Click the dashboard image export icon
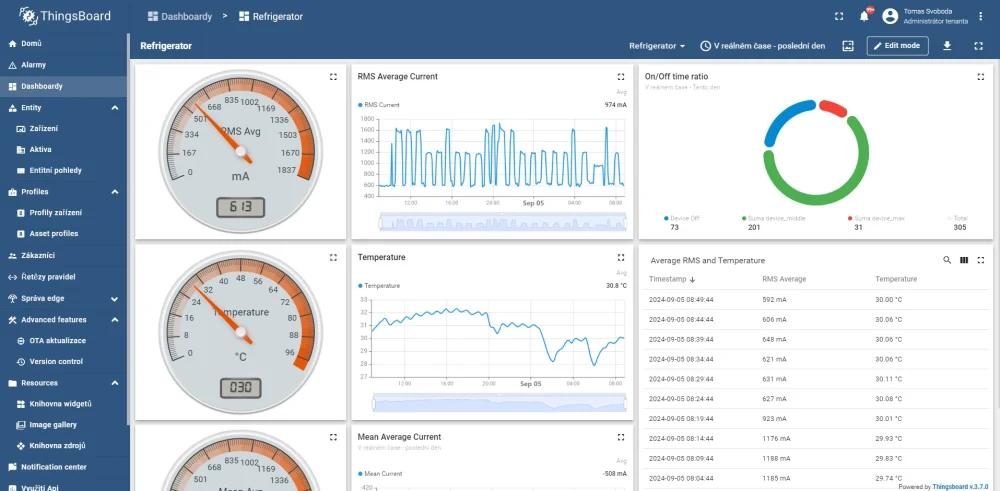The width and height of the screenshot is (1000, 491). pyautogui.click(x=848, y=46)
